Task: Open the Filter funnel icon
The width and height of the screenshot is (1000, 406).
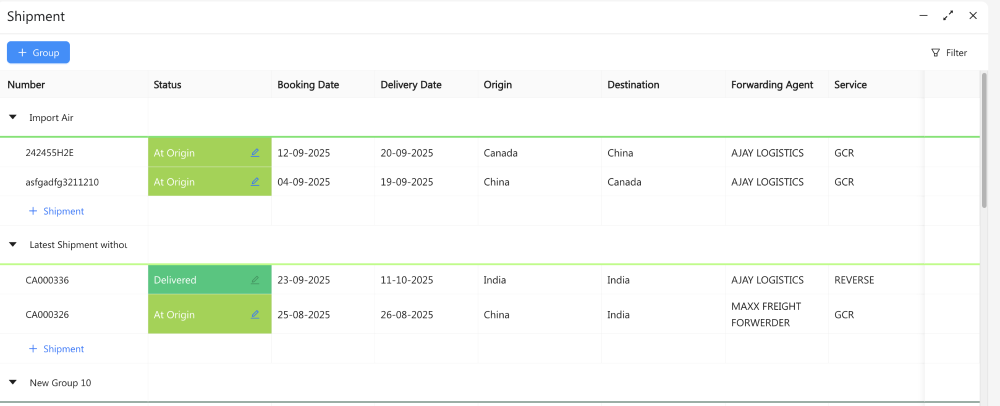Action: (936, 53)
